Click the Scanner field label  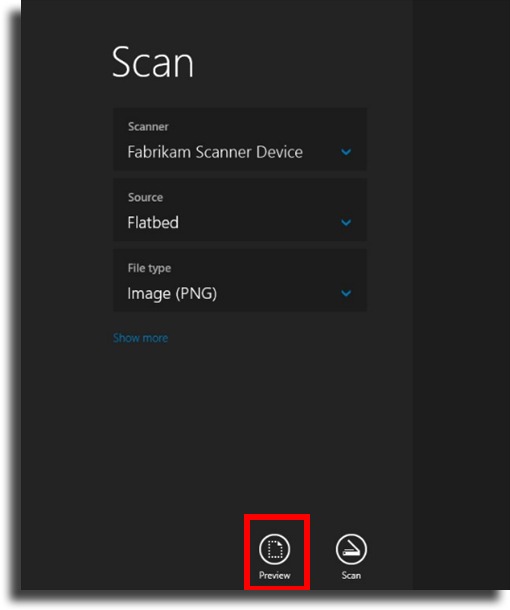click(148, 126)
